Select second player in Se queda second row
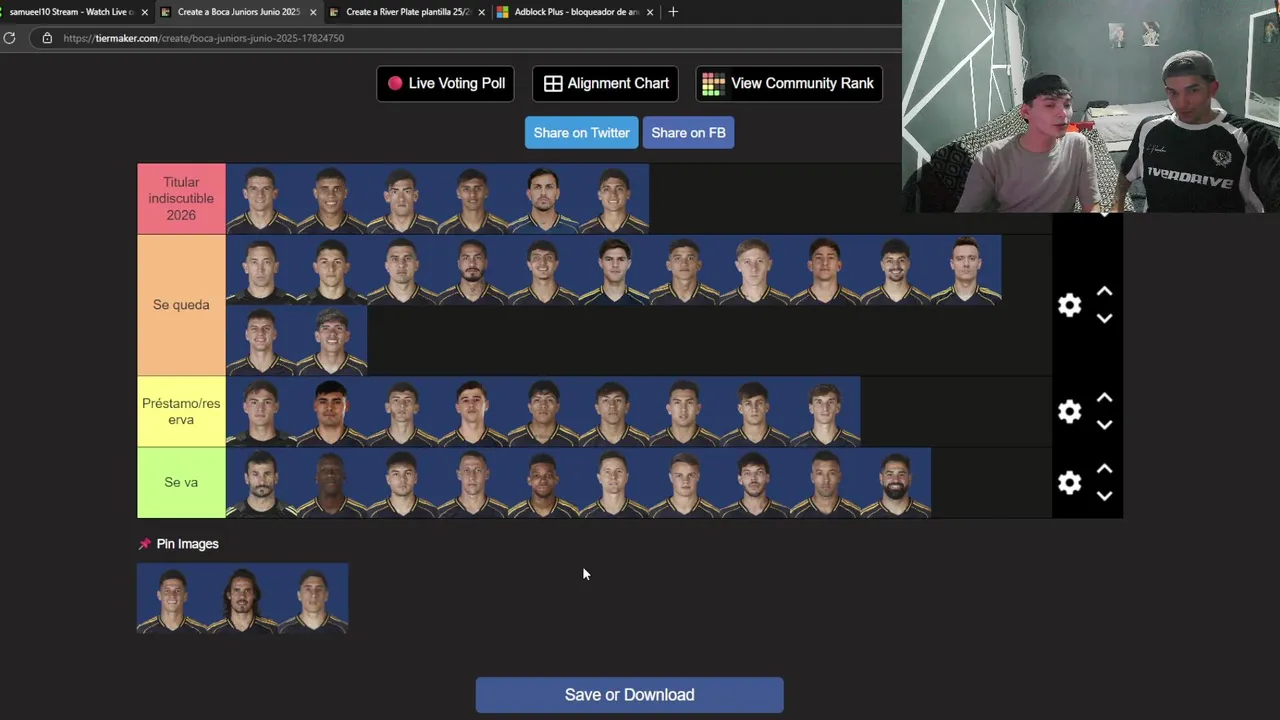 (x=332, y=340)
